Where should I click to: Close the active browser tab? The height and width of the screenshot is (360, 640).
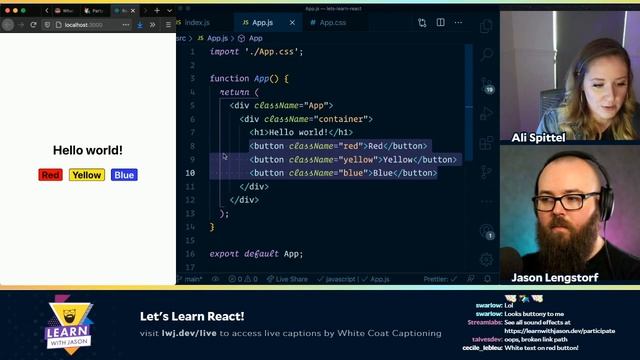pos(133,11)
